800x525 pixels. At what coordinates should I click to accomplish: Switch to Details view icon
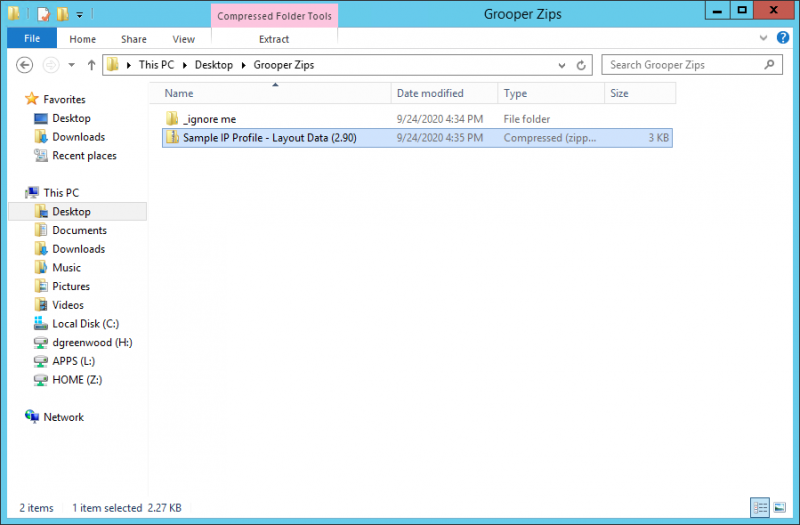pyautogui.click(x=760, y=508)
